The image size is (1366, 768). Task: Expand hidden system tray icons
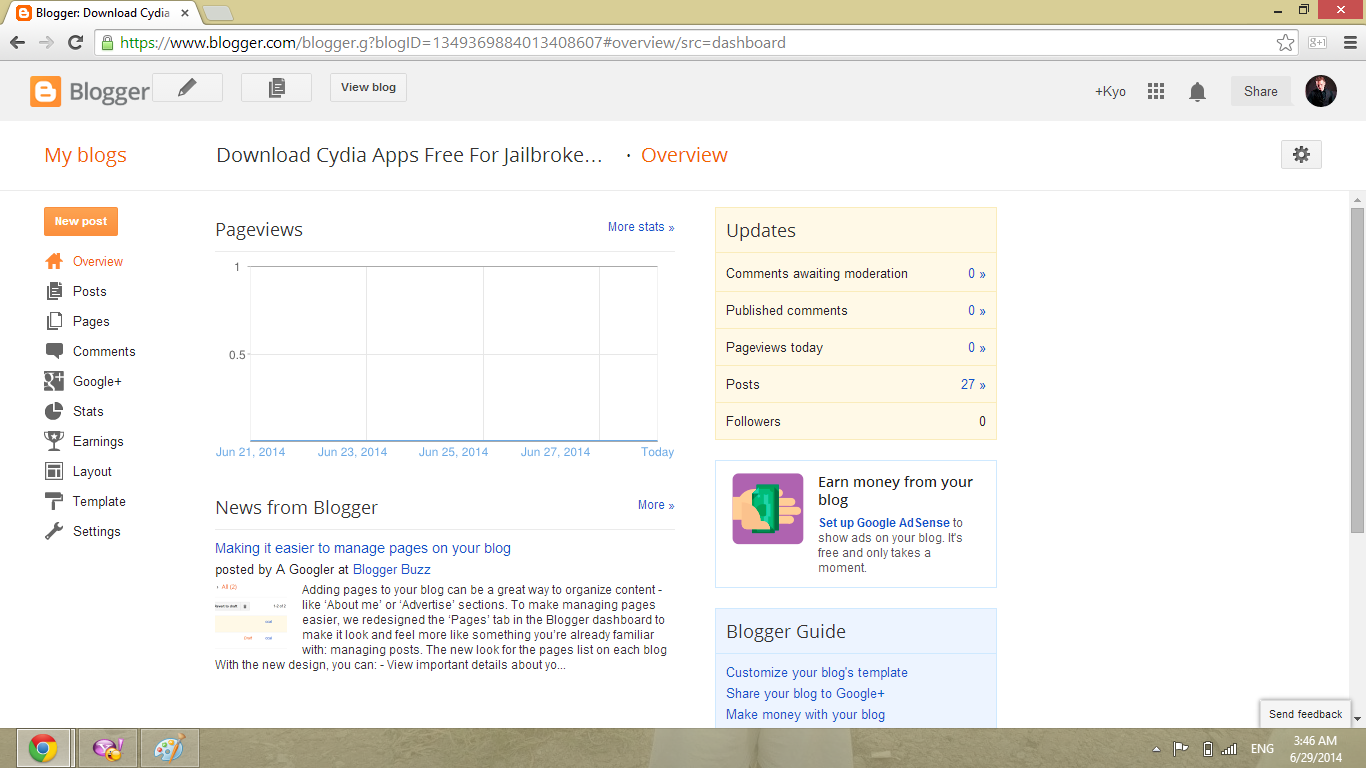pyautogui.click(x=1154, y=747)
